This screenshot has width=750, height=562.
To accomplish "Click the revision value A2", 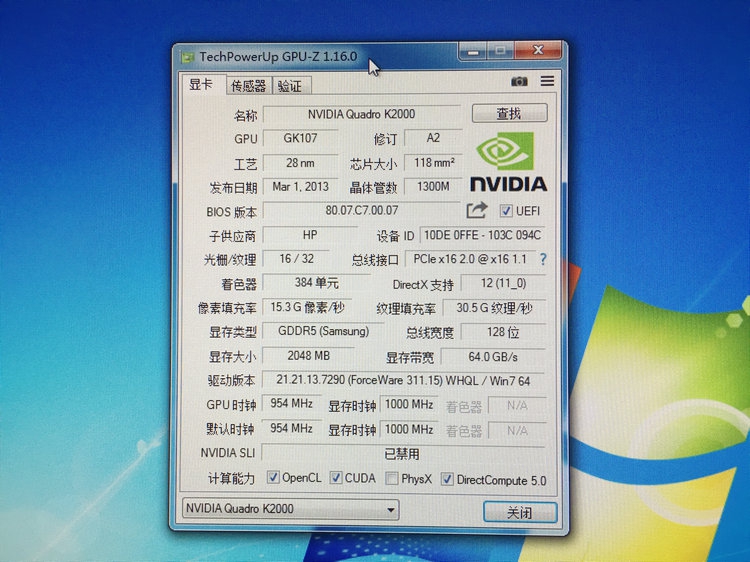I will coord(433,138).
